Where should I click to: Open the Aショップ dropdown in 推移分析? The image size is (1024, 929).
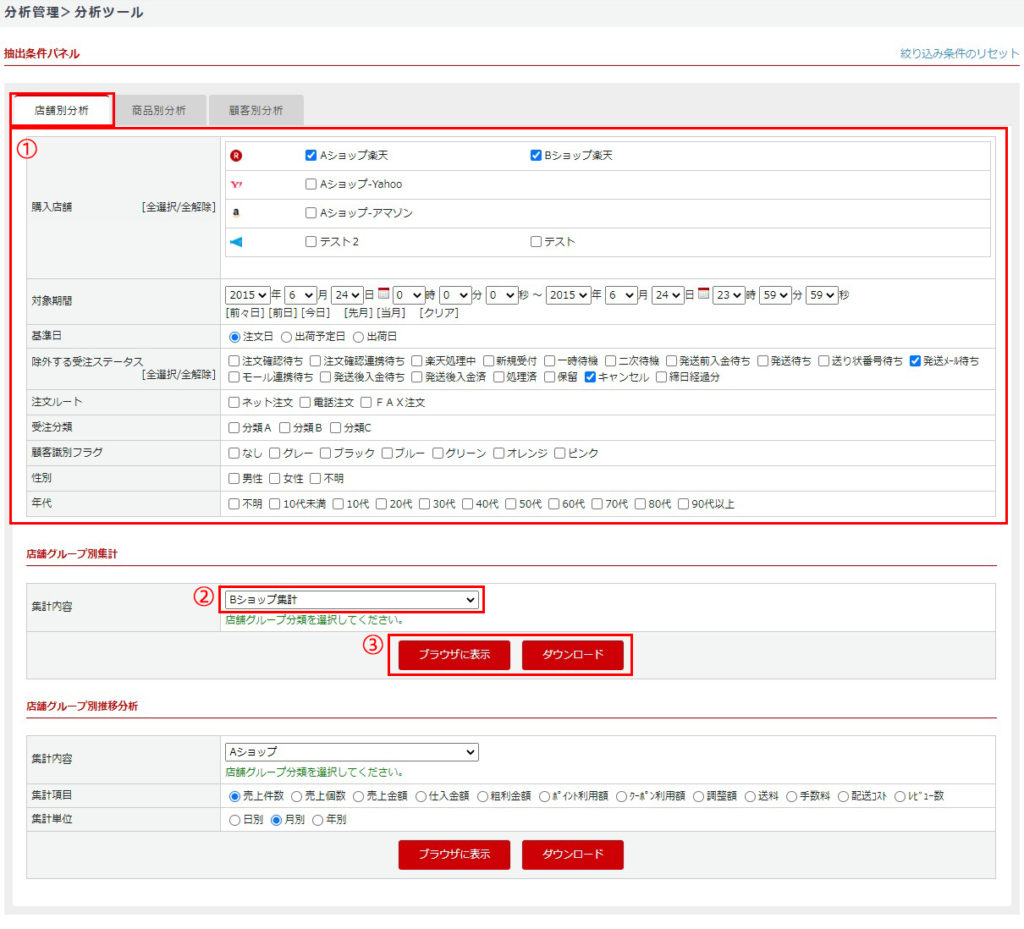(351, 752)
